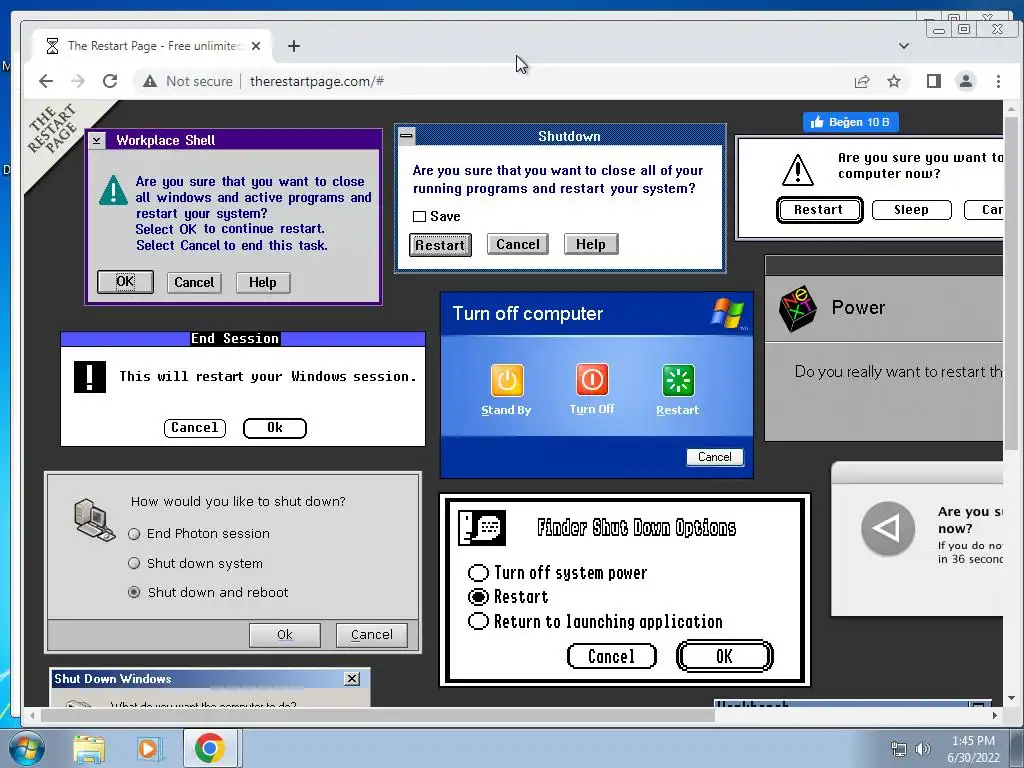Click the vertical page scrollbar thumb
Viewport: 1024px width, 768px height.
[x=1011, y=282]
